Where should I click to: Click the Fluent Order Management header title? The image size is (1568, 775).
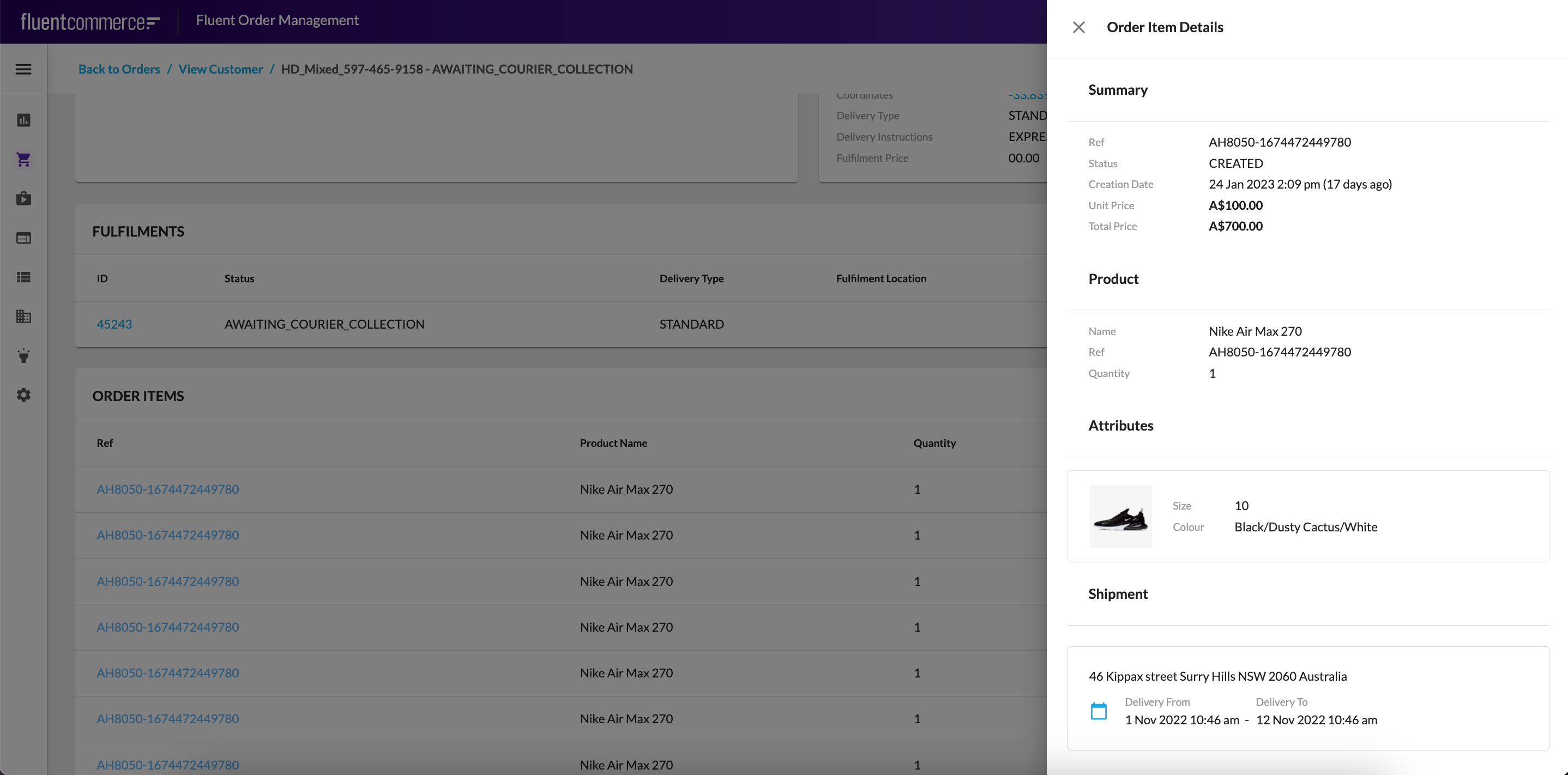pyautogui.click(x=277, y=20)
